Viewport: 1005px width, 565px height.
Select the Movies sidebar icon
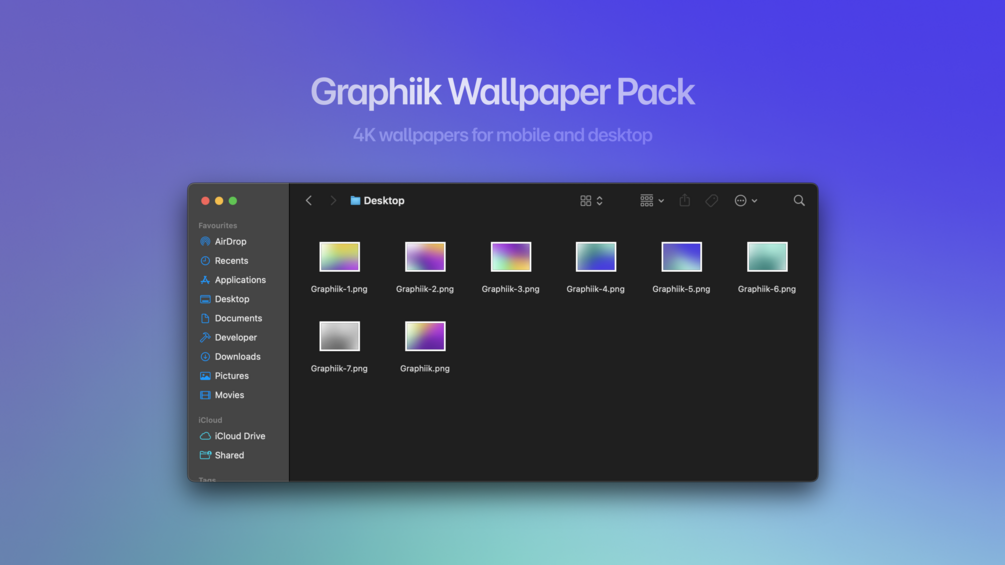point(205,395)
